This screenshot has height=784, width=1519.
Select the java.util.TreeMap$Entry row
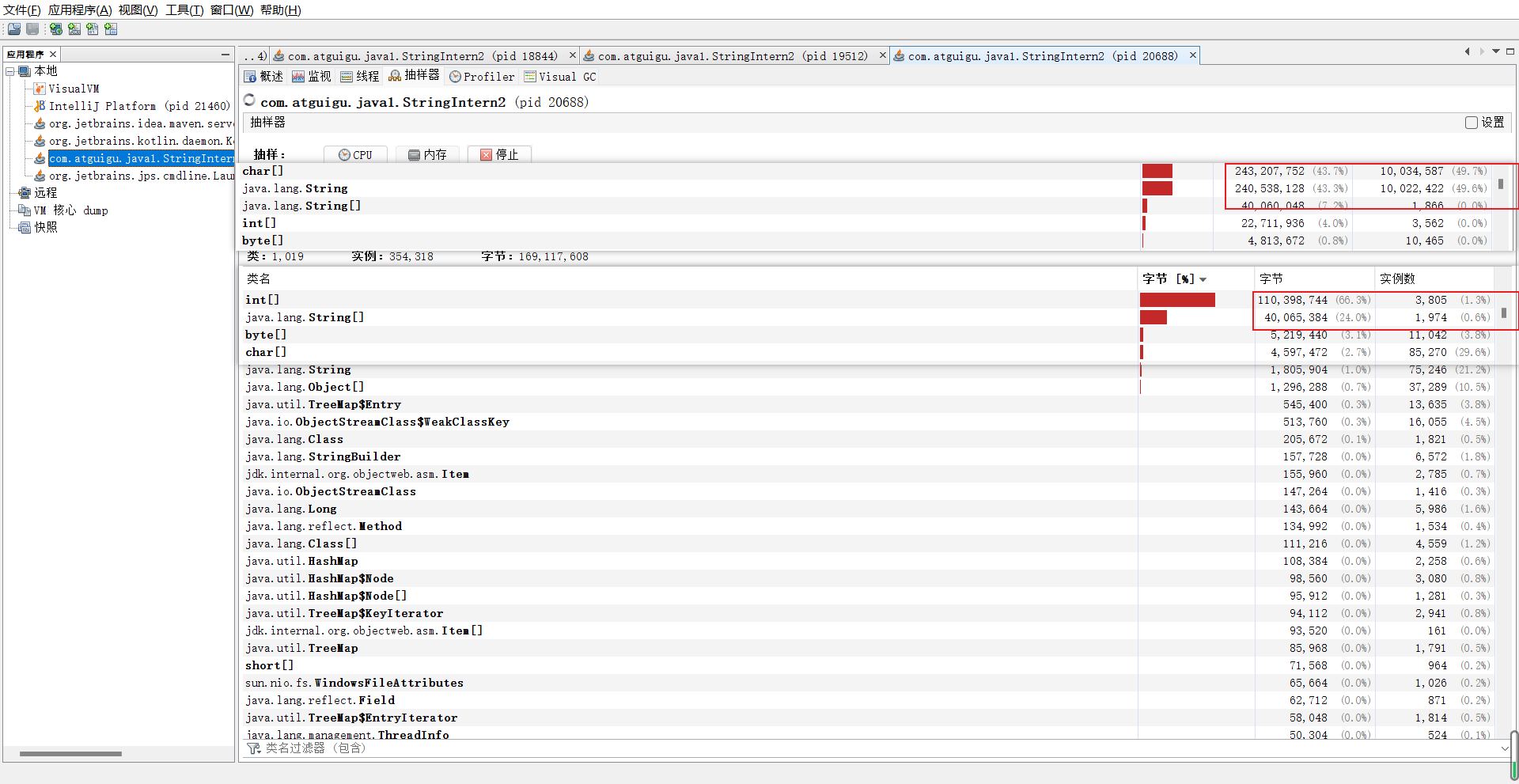[x=866, y=404]
